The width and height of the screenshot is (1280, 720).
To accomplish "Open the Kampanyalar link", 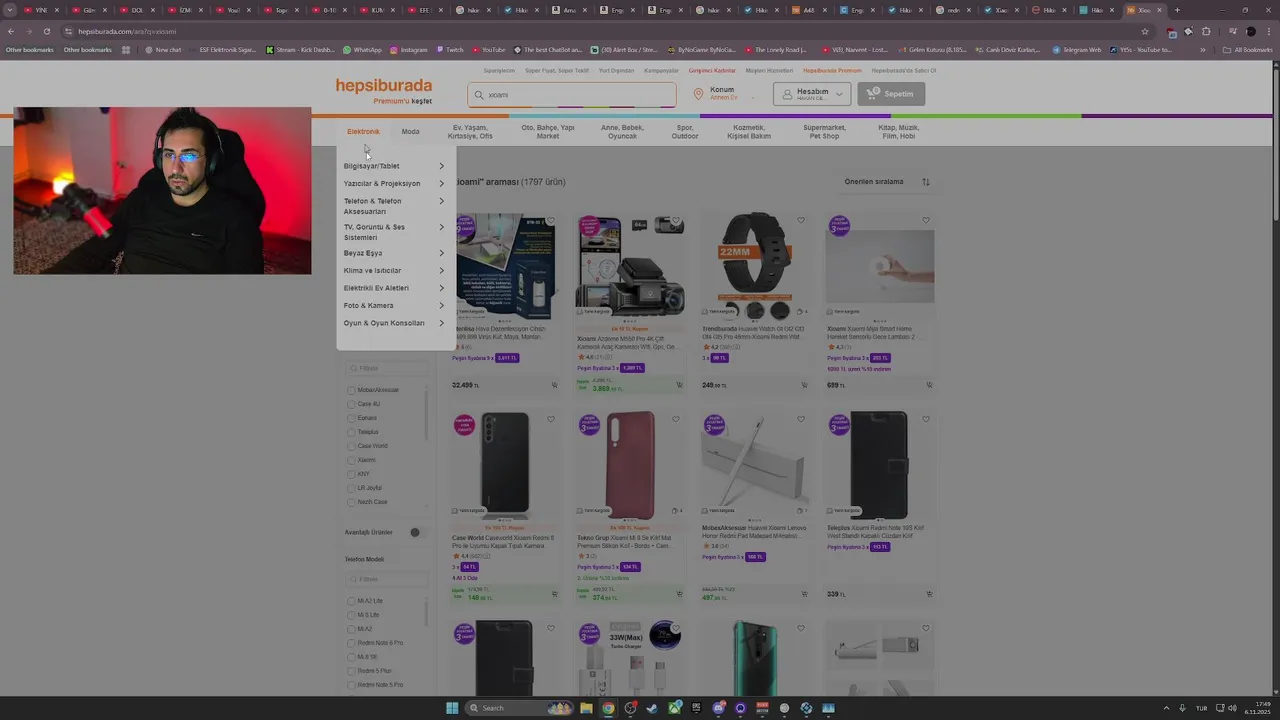I will [661, 71].
